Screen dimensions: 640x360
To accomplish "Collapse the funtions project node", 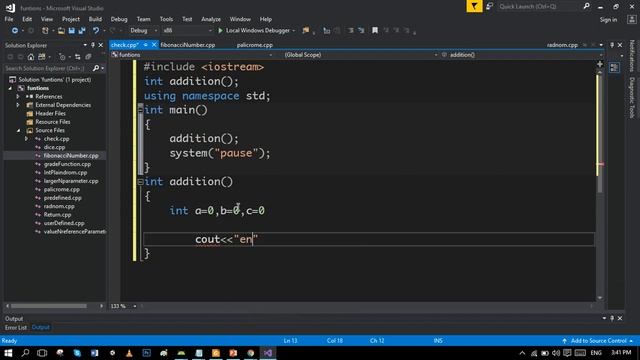I will (x=11, y=88).
